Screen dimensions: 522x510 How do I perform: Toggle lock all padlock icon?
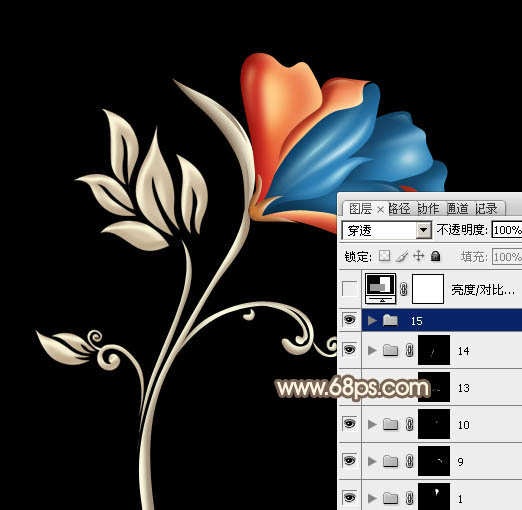(435, 256)
